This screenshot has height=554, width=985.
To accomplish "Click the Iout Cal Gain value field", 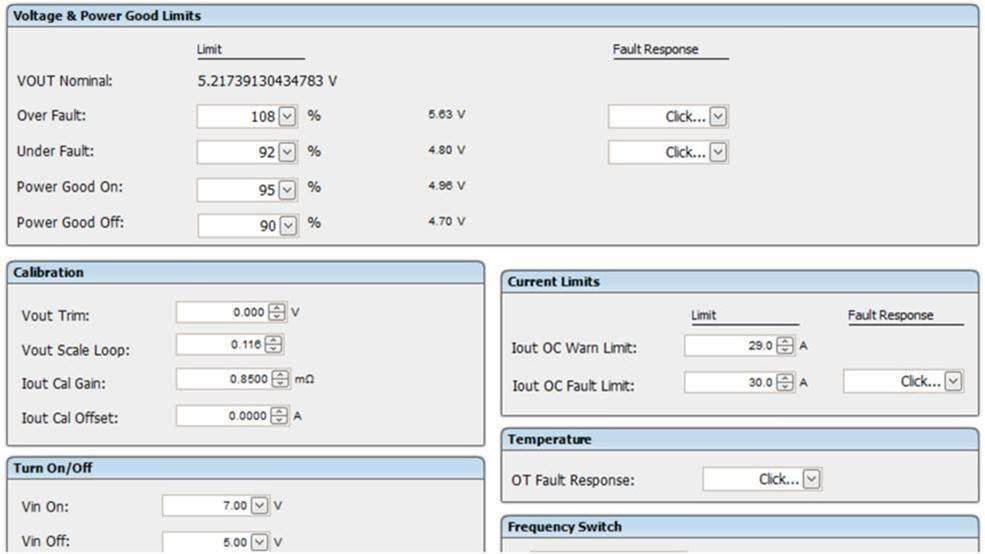I will pos(223,379).
